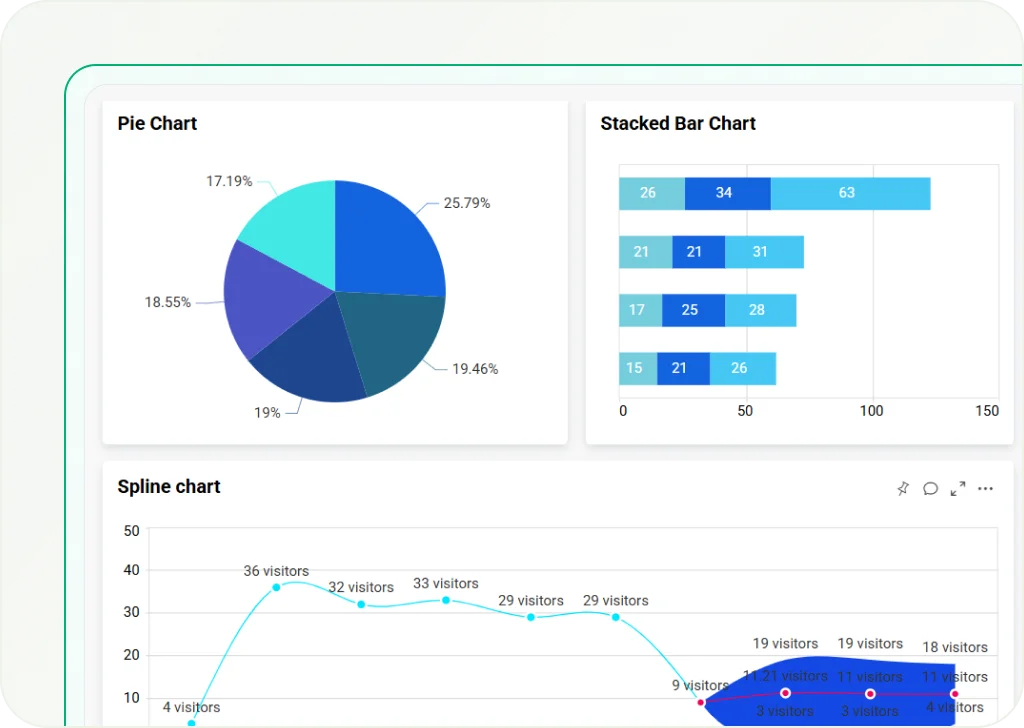
Task: Open comments on the Spline chart
Action: click(x=930, y=488)
